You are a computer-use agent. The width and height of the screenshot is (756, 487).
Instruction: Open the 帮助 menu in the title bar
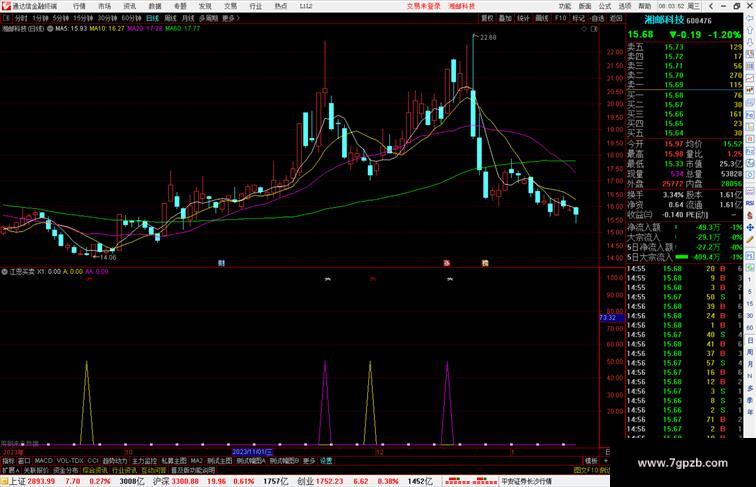pos(645,6)
